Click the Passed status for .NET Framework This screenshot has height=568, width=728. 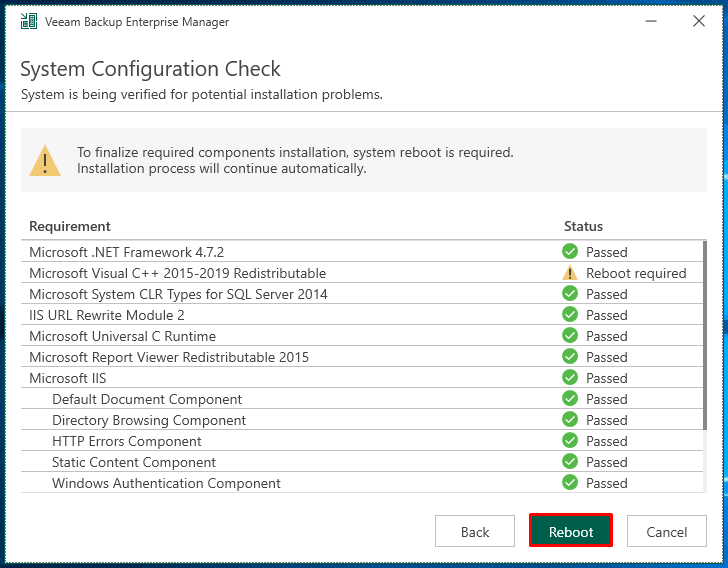(606, 252)
